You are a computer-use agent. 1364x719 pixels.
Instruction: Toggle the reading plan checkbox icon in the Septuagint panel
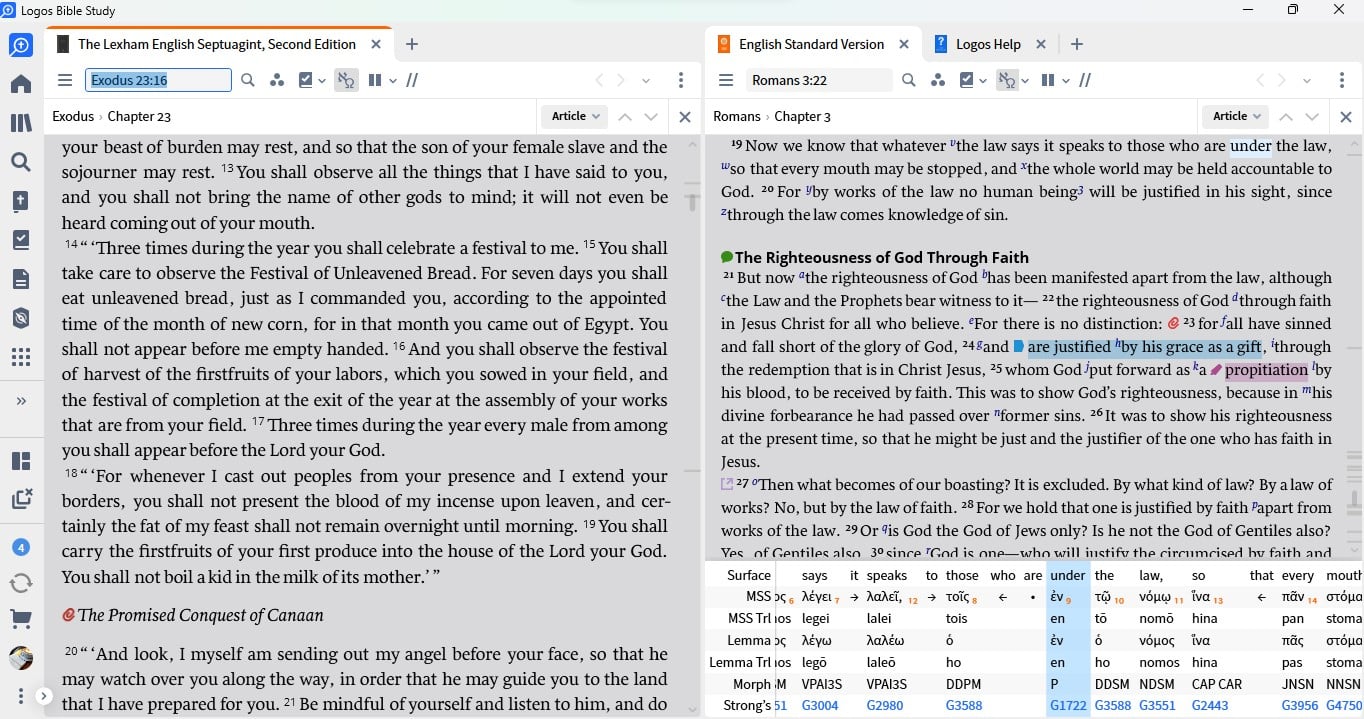(306, 81)
